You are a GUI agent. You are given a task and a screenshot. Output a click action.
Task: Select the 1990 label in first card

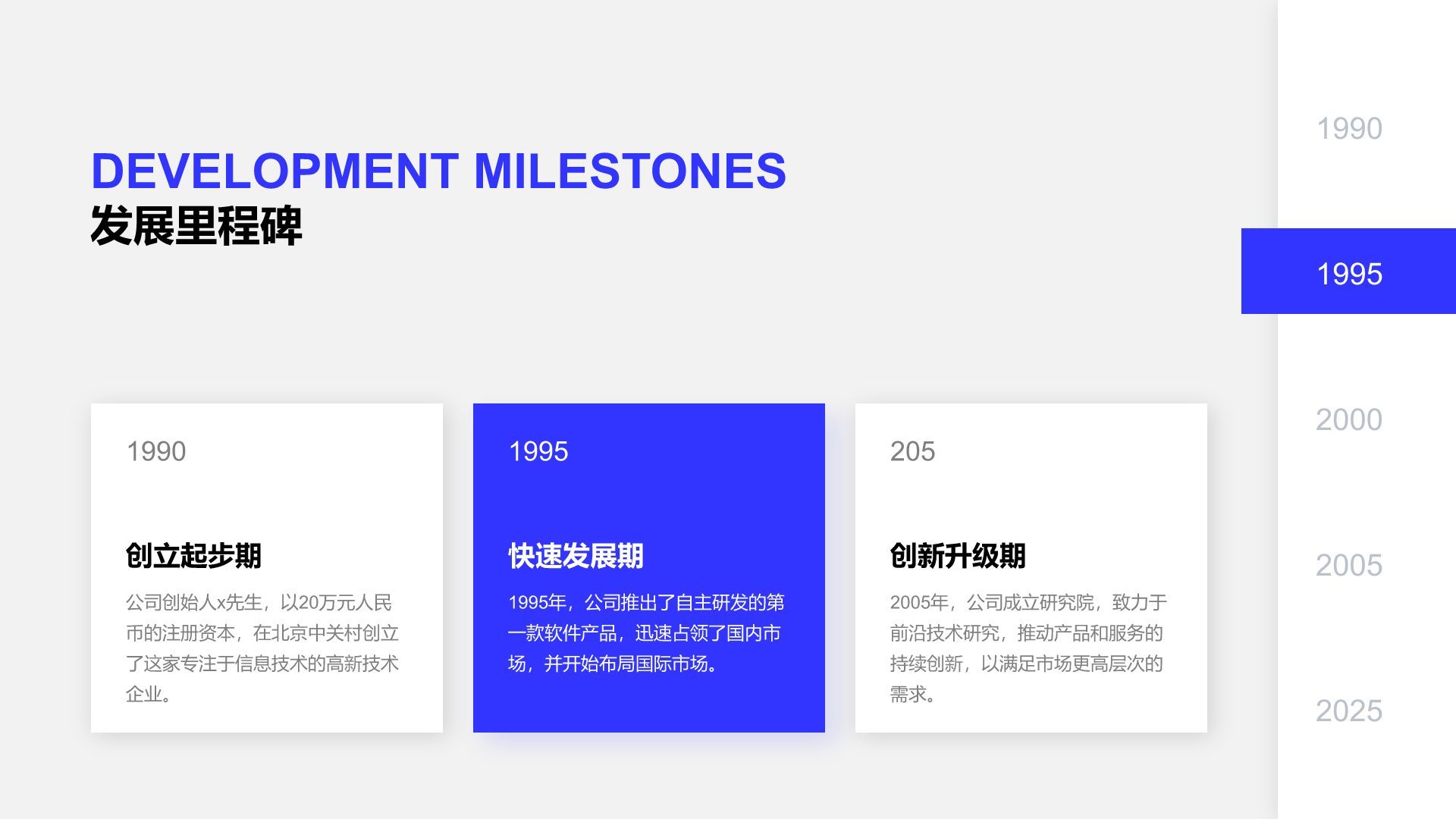click(x=155, y=451)
